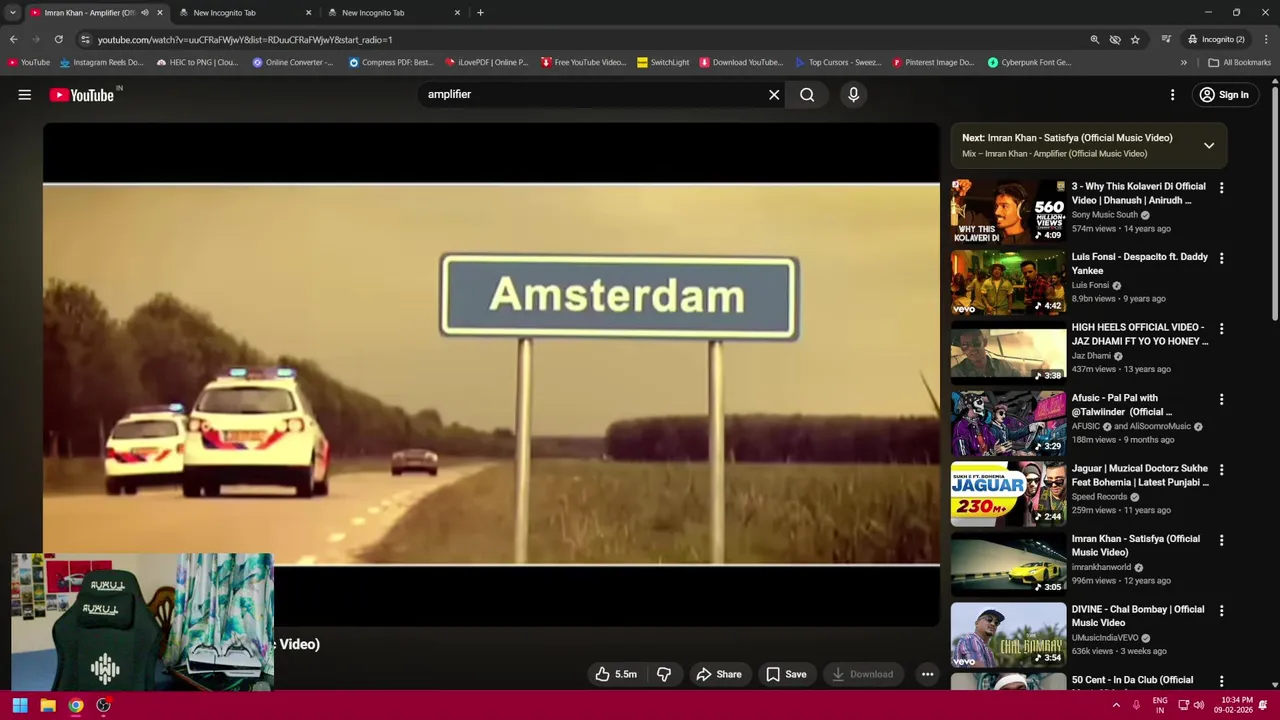Open YouTube settings three-dot menu
This screenshot has width=1280, height=720.
(1172, 95)
